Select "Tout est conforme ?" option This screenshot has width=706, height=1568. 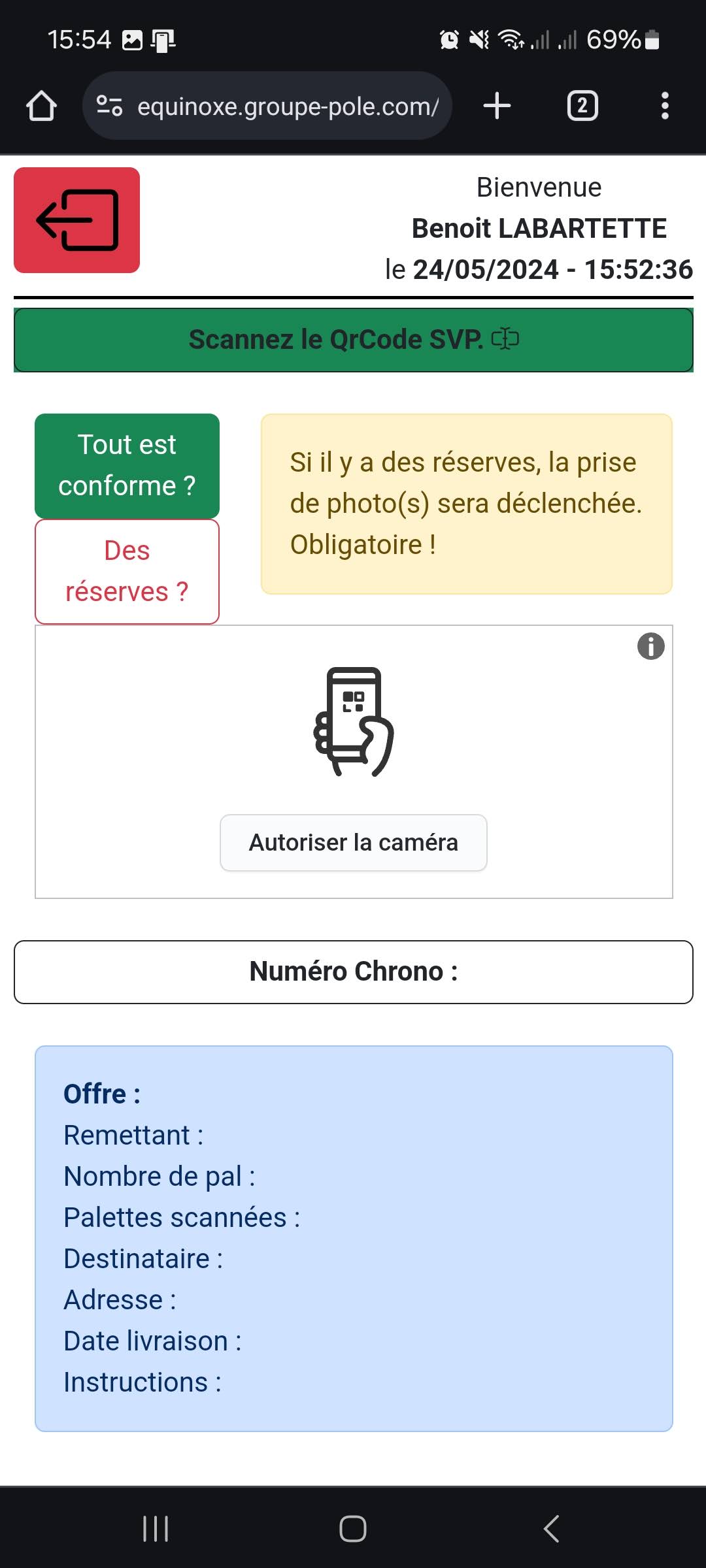(127, 465)
